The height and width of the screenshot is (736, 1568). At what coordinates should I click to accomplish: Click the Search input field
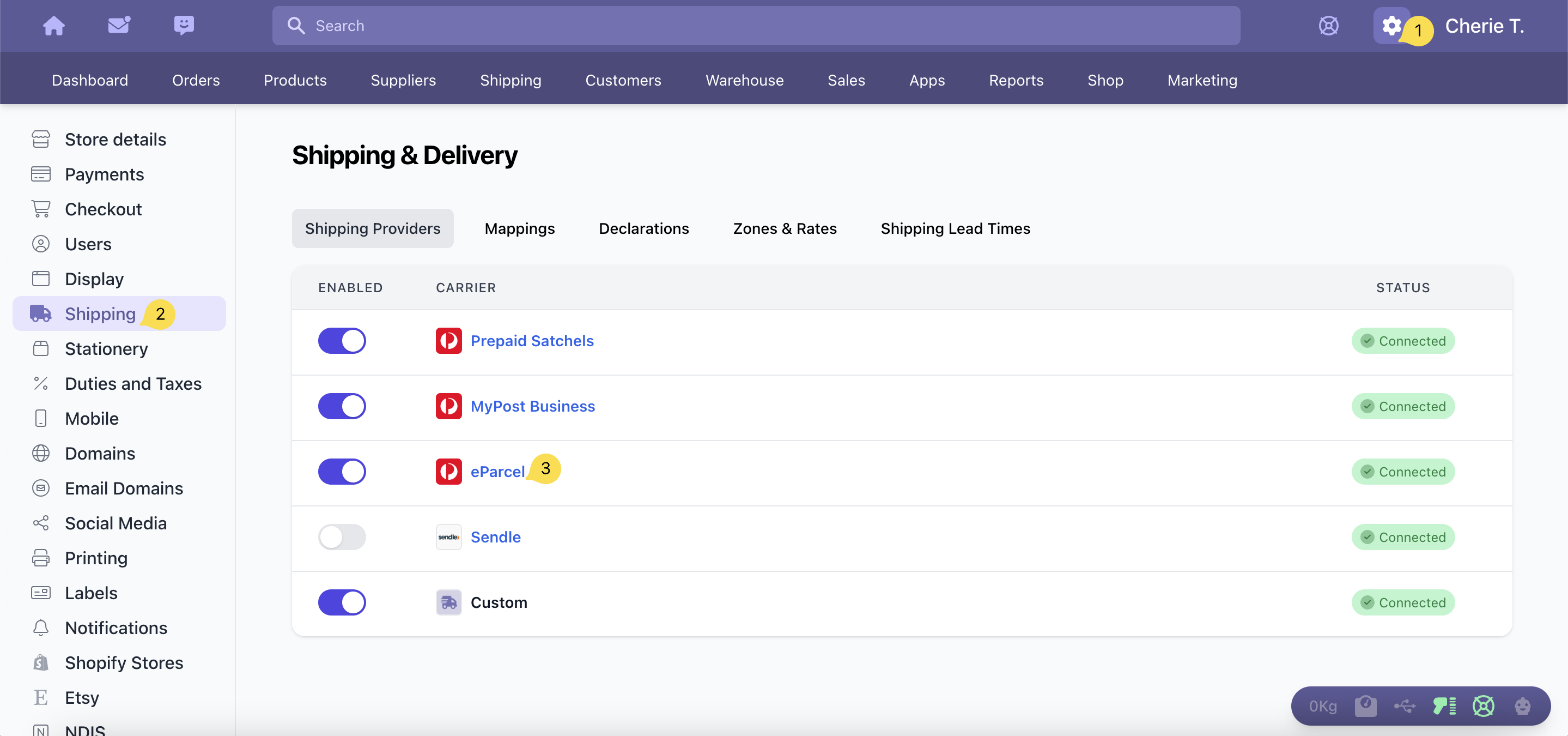tap(755, 26)
